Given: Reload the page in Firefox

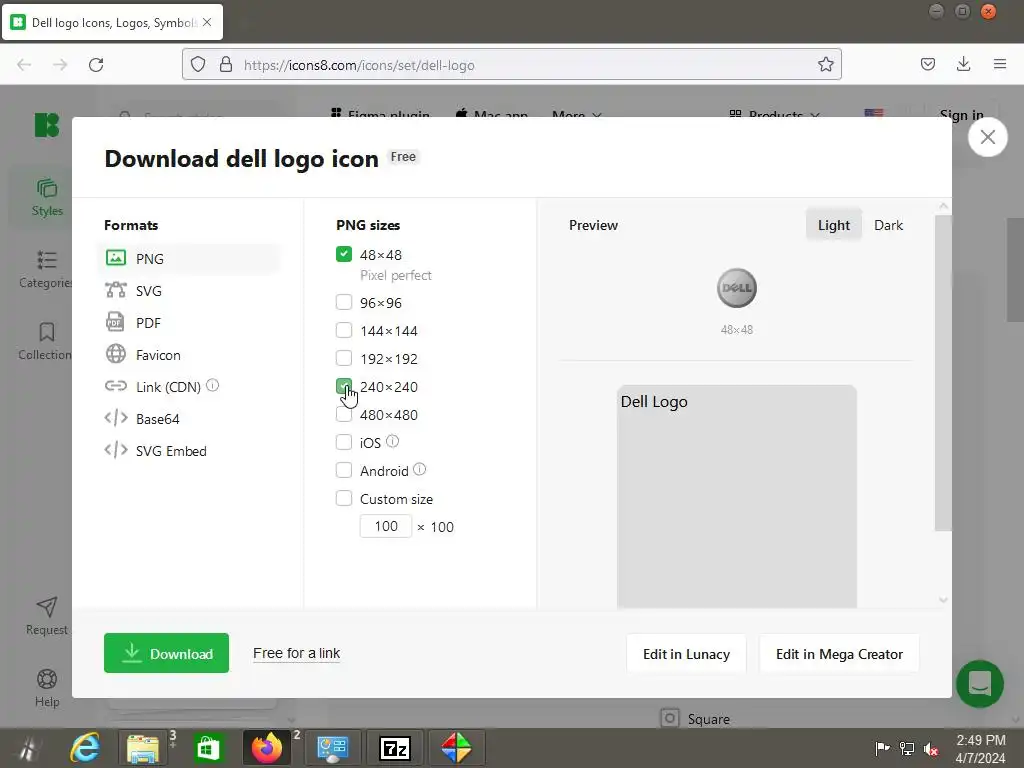Looking at the screenshot, I should point(96,65).
